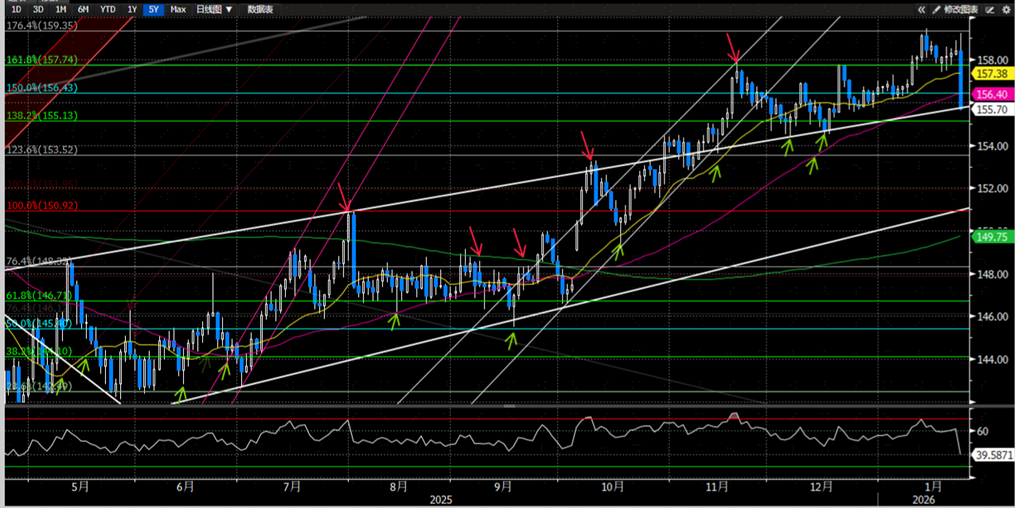Show the Max time range

point(178,10)
